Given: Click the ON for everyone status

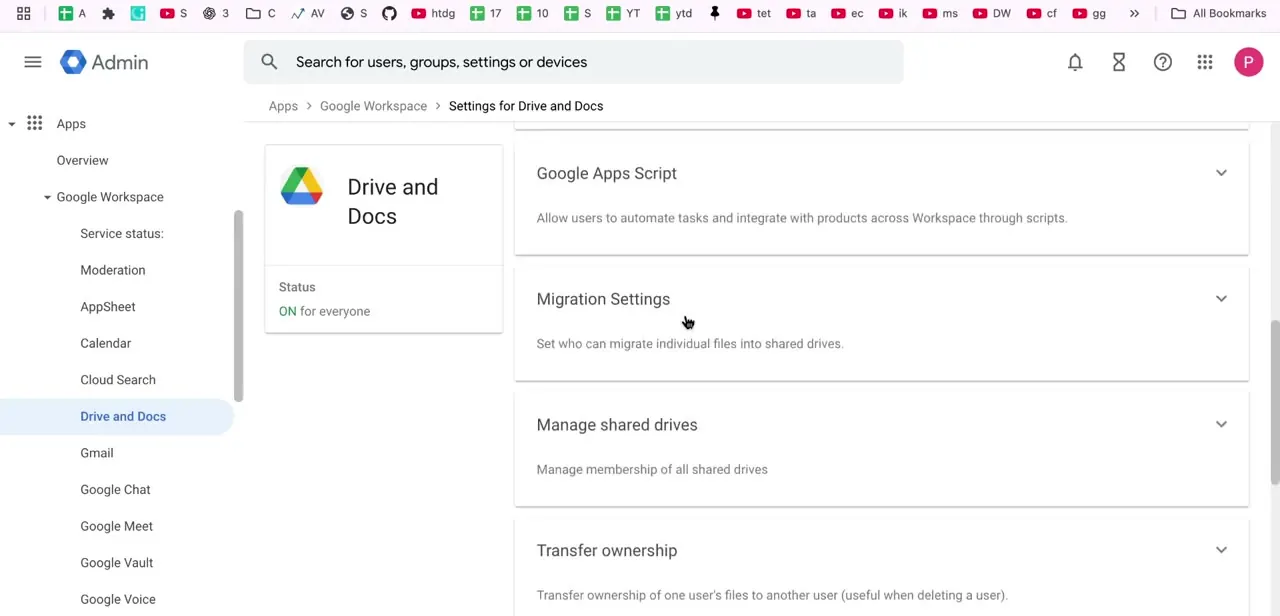Looking at the screenshot, I should (x=324, y=311).
